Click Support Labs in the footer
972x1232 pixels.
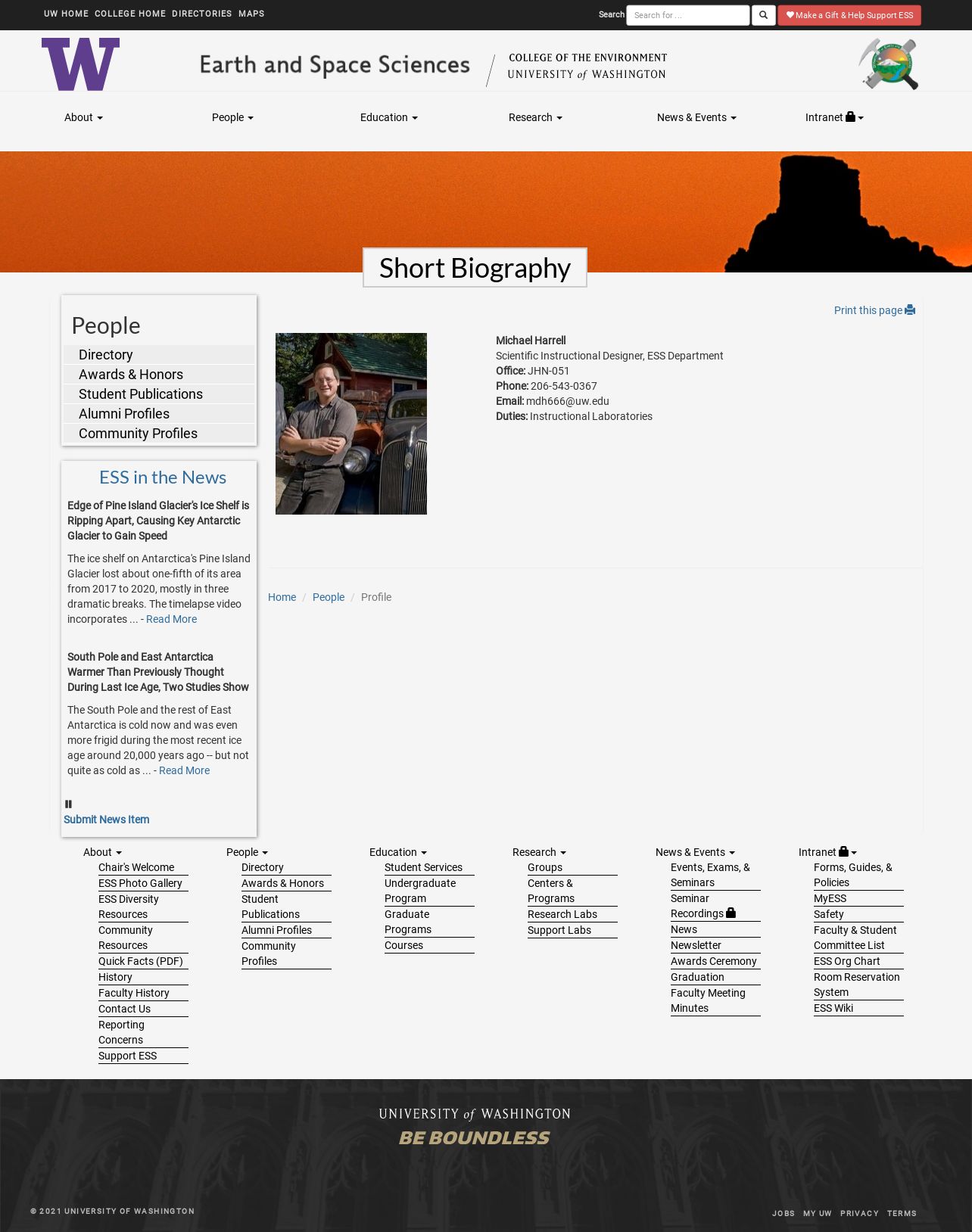(559, 930)
